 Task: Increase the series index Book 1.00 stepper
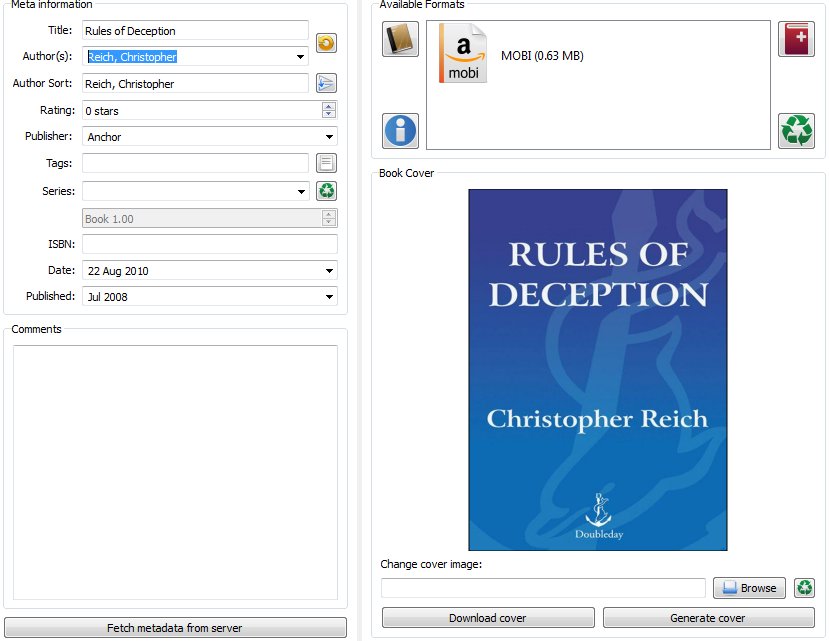[x=328, y=214]
